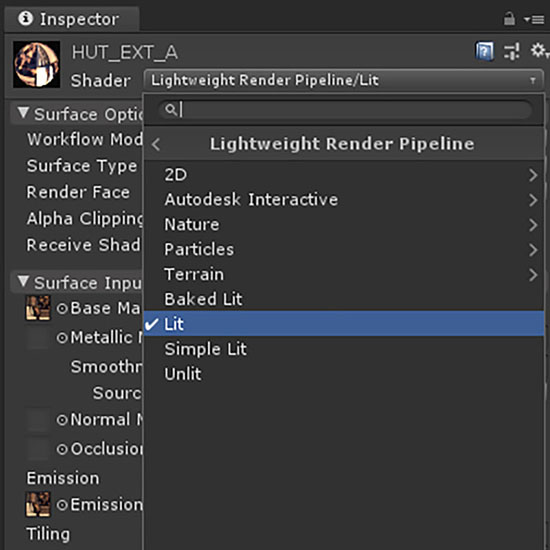Click the Base Map texture thumbnail

click(x=38, y=308)
